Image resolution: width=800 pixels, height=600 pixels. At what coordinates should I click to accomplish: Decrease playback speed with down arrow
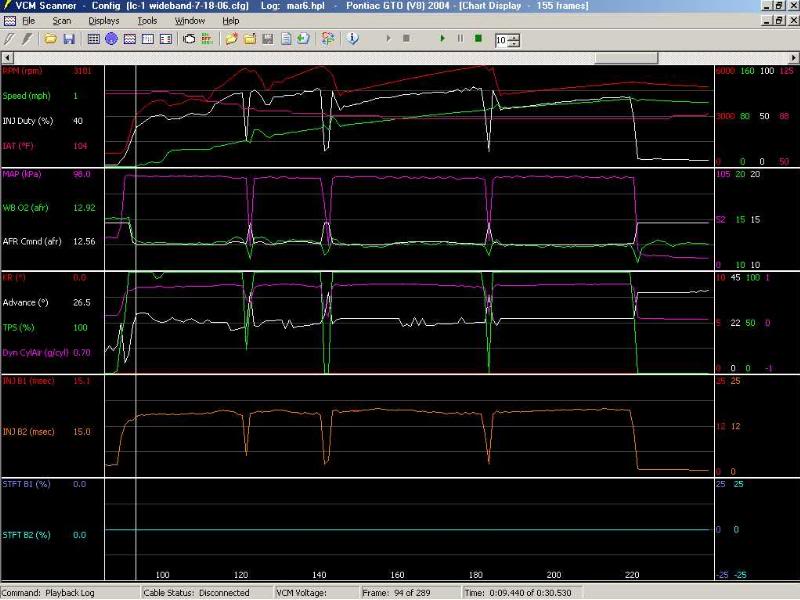coord(514,44)
